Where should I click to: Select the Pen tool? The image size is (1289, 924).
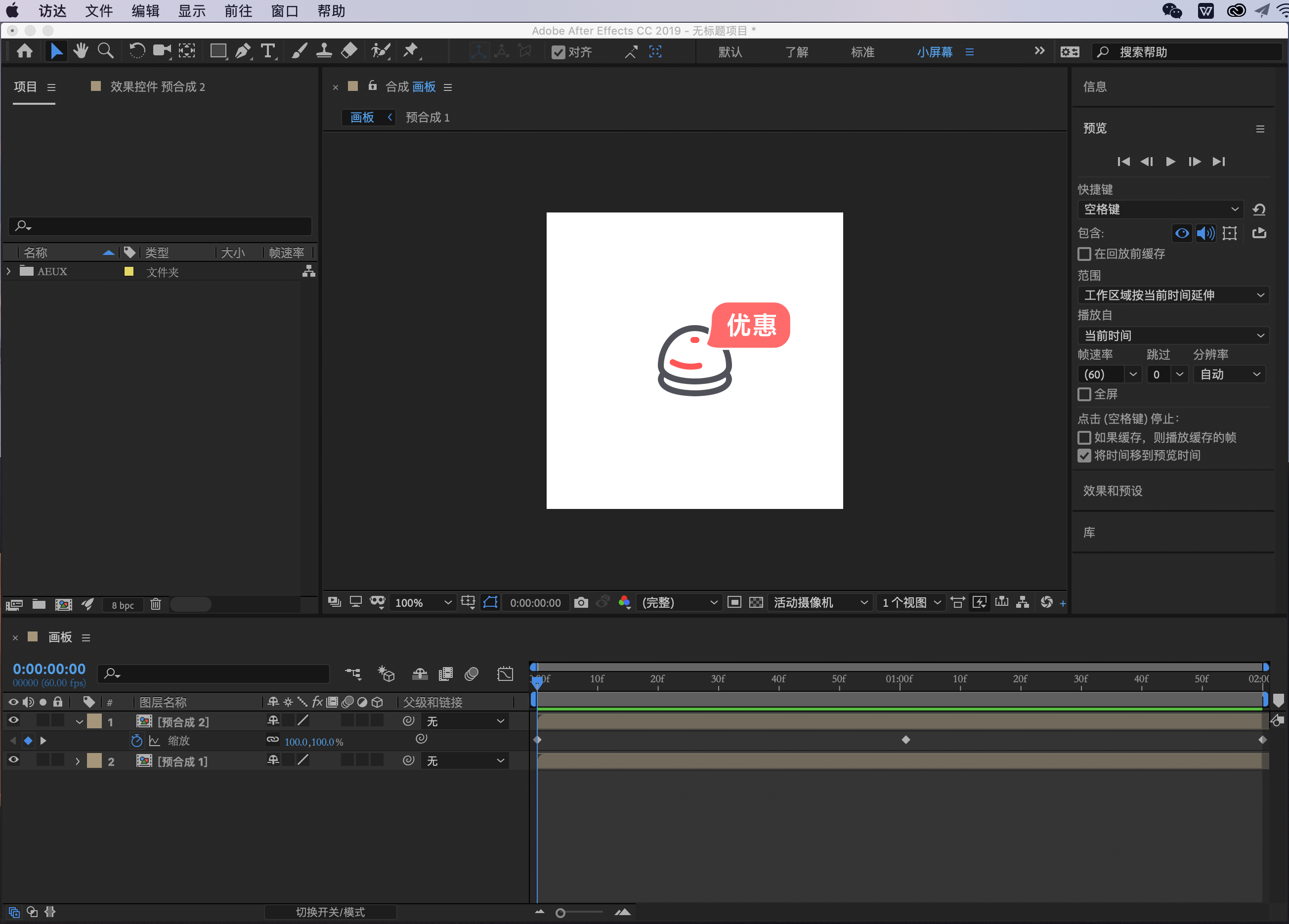click(243, 52)
